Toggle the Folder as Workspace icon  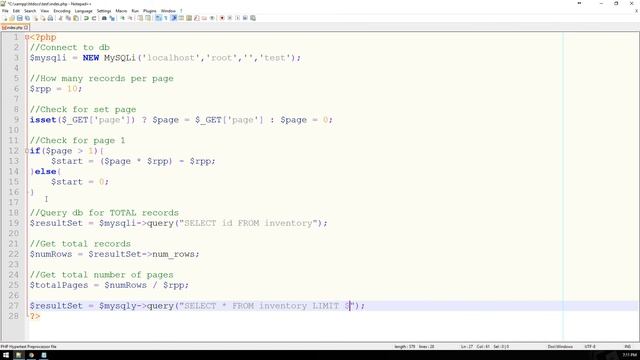[x=204, y=18]
